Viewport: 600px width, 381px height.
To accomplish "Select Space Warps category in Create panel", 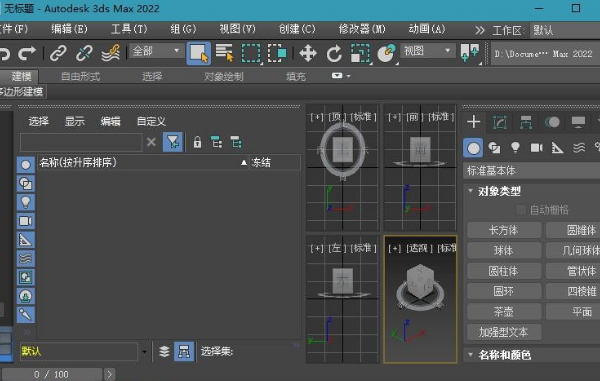I will tap(579, 148).
